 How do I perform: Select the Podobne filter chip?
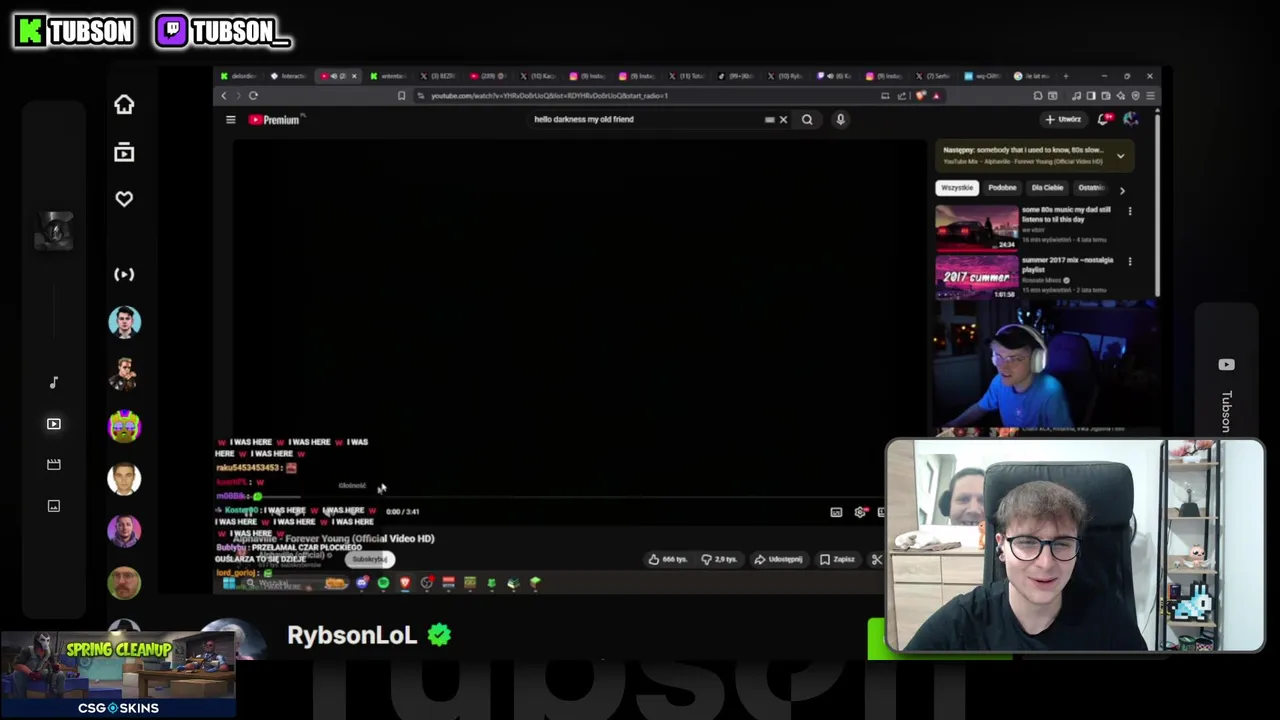pos(1002,188)
